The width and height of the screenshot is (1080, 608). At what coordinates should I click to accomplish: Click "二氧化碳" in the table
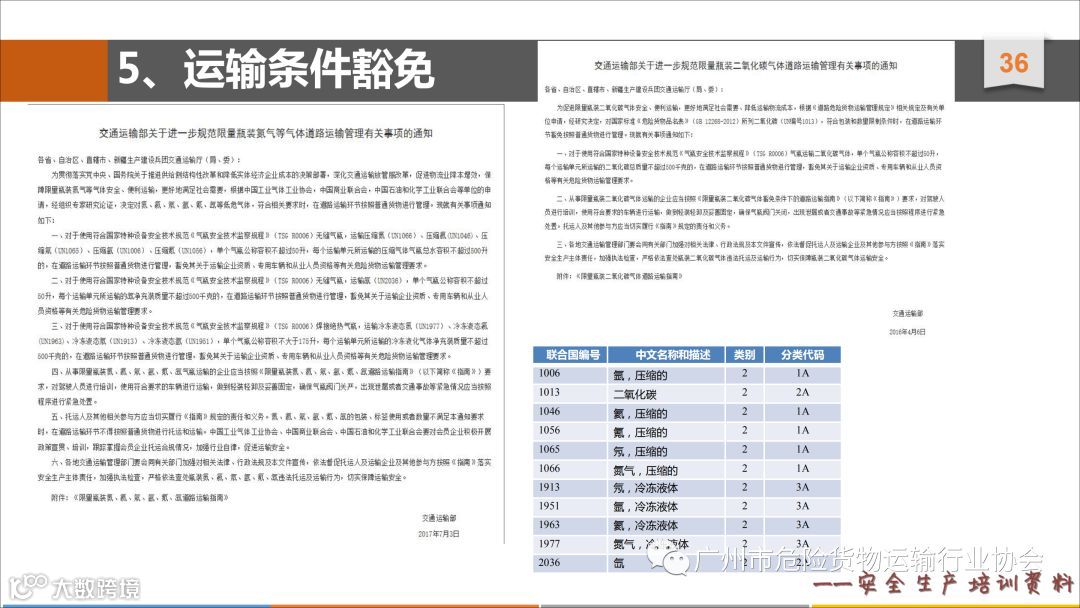coord(634,395)
